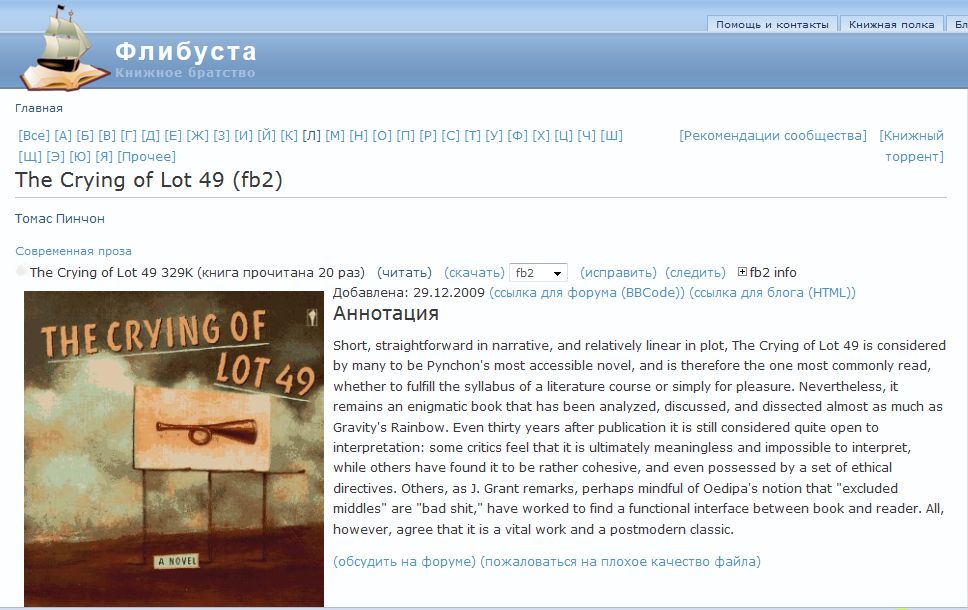
Task: Open the Помощь и контакты tab
Action: point(772,25)
